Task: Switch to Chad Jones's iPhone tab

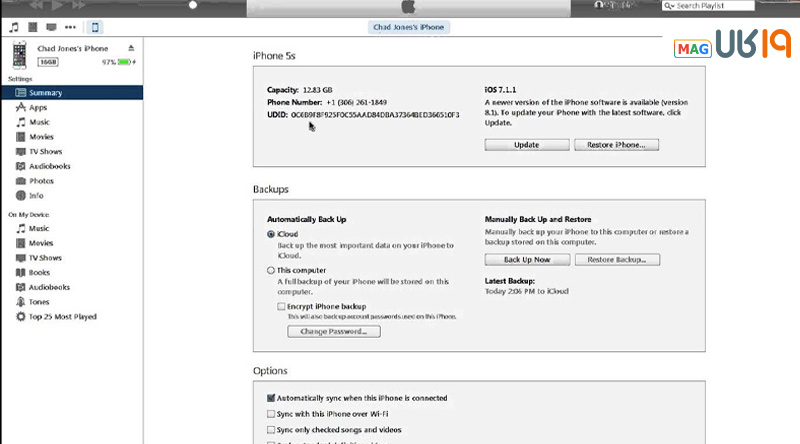Action: 406,26
